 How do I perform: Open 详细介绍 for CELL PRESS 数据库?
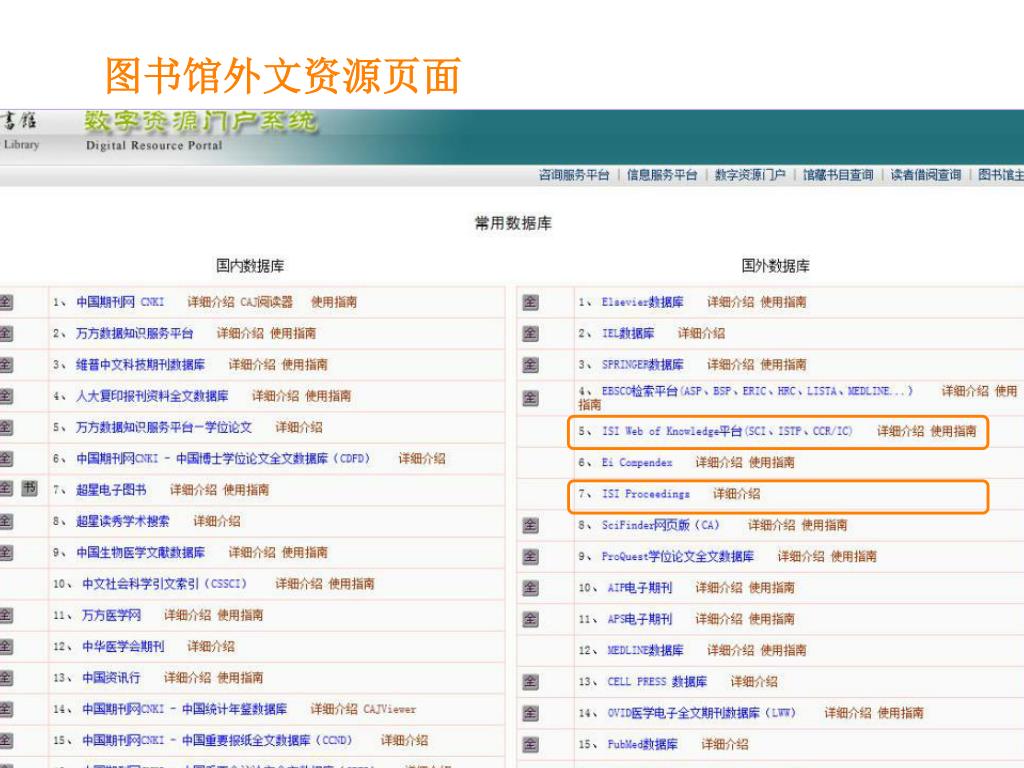pyautogui.click(x=754, y=682)
